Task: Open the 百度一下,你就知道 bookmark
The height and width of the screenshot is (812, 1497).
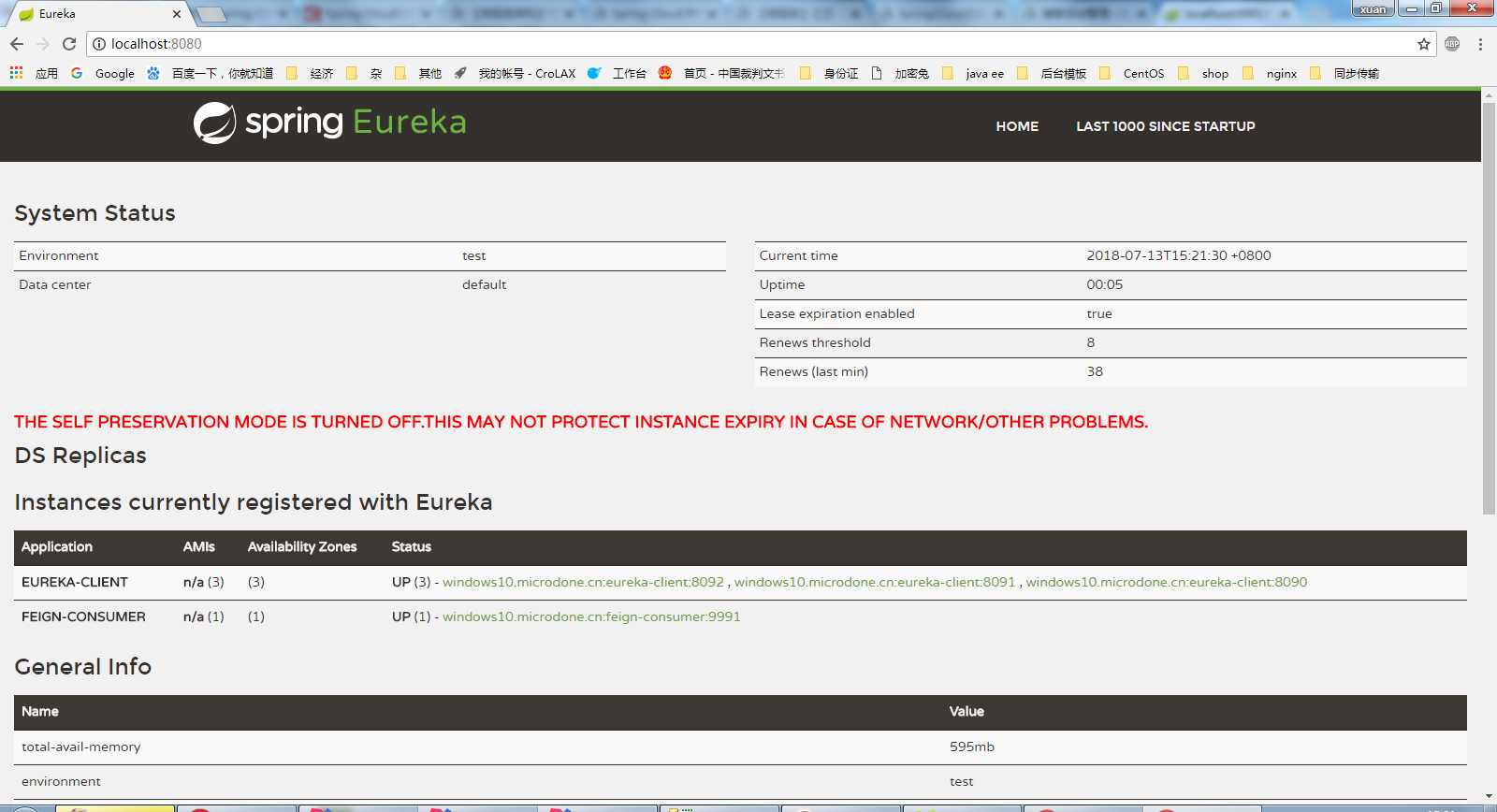Action: (x=211, y=73)
